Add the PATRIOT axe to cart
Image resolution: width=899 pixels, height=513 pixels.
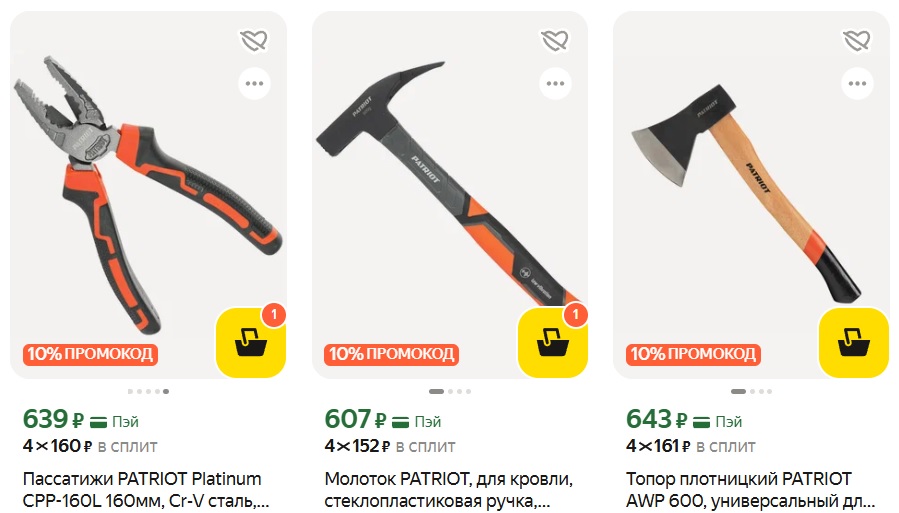pos(854,343)
